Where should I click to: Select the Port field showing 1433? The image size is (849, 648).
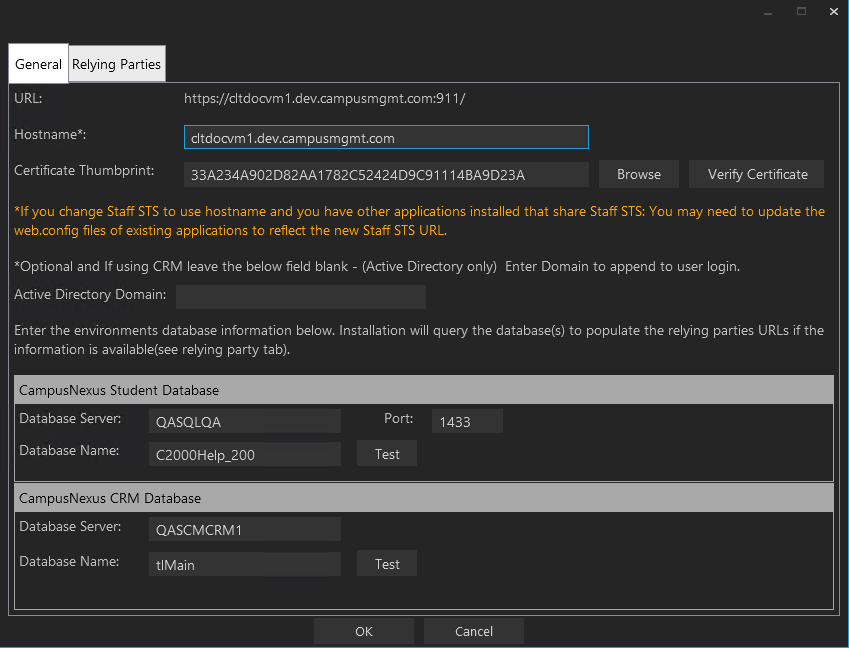466,421
